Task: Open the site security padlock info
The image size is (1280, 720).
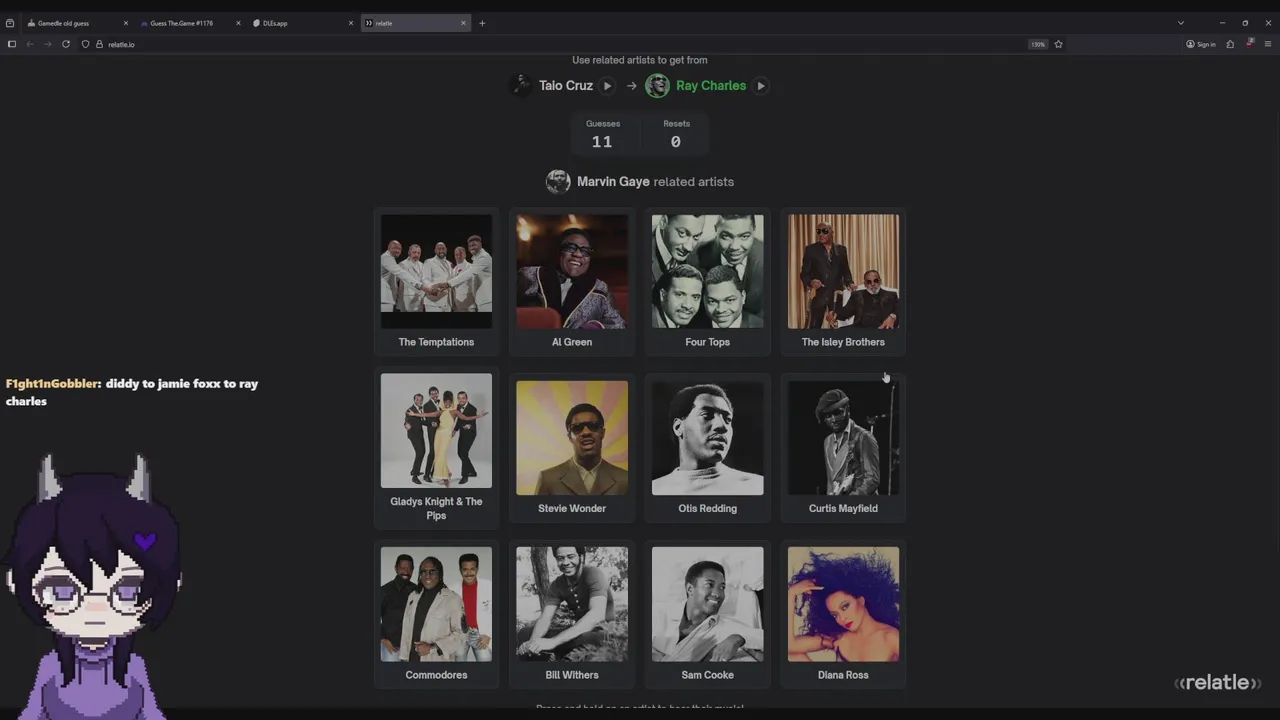Action: [99, 44]
